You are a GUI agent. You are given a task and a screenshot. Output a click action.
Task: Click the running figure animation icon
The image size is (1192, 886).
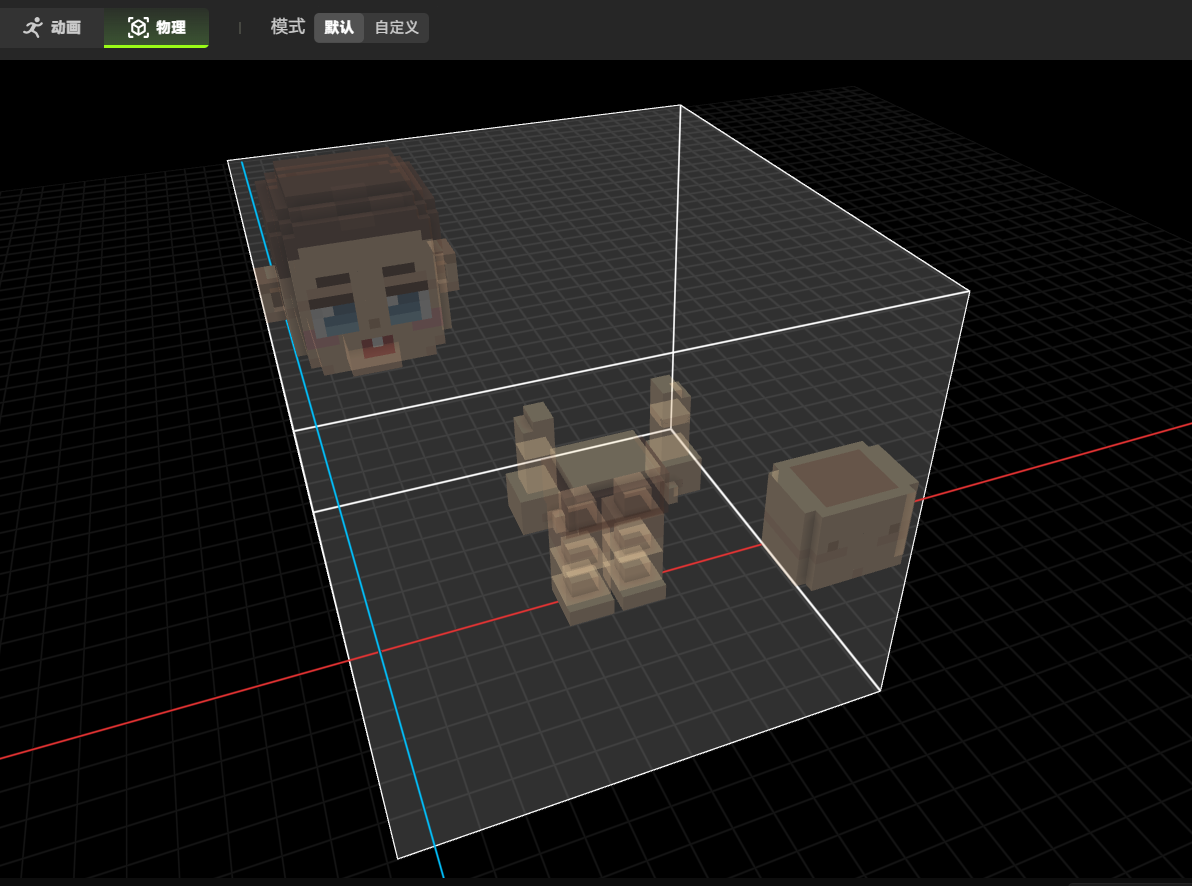pos(34,28)
